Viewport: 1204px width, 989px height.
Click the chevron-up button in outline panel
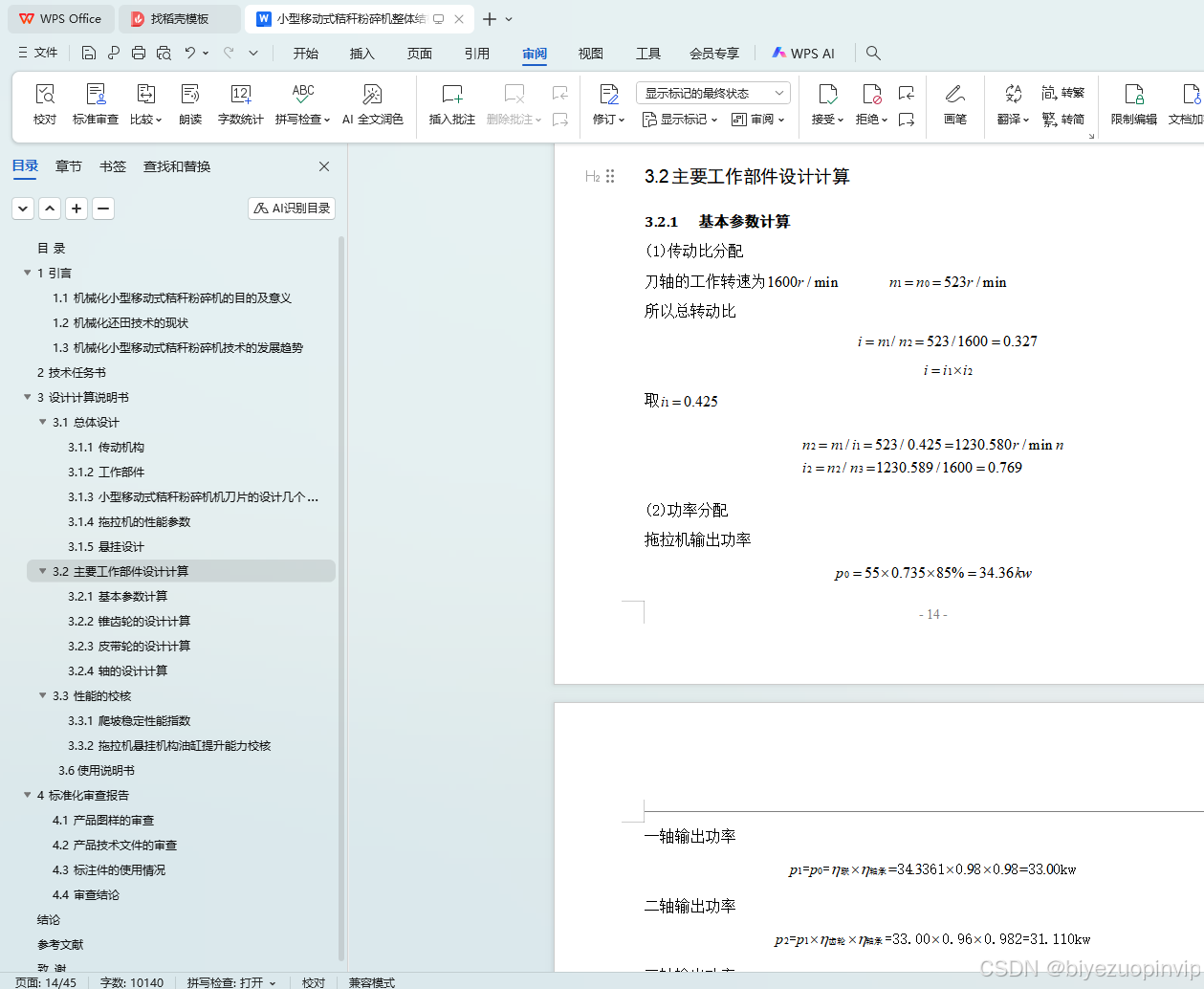point(50,208)
